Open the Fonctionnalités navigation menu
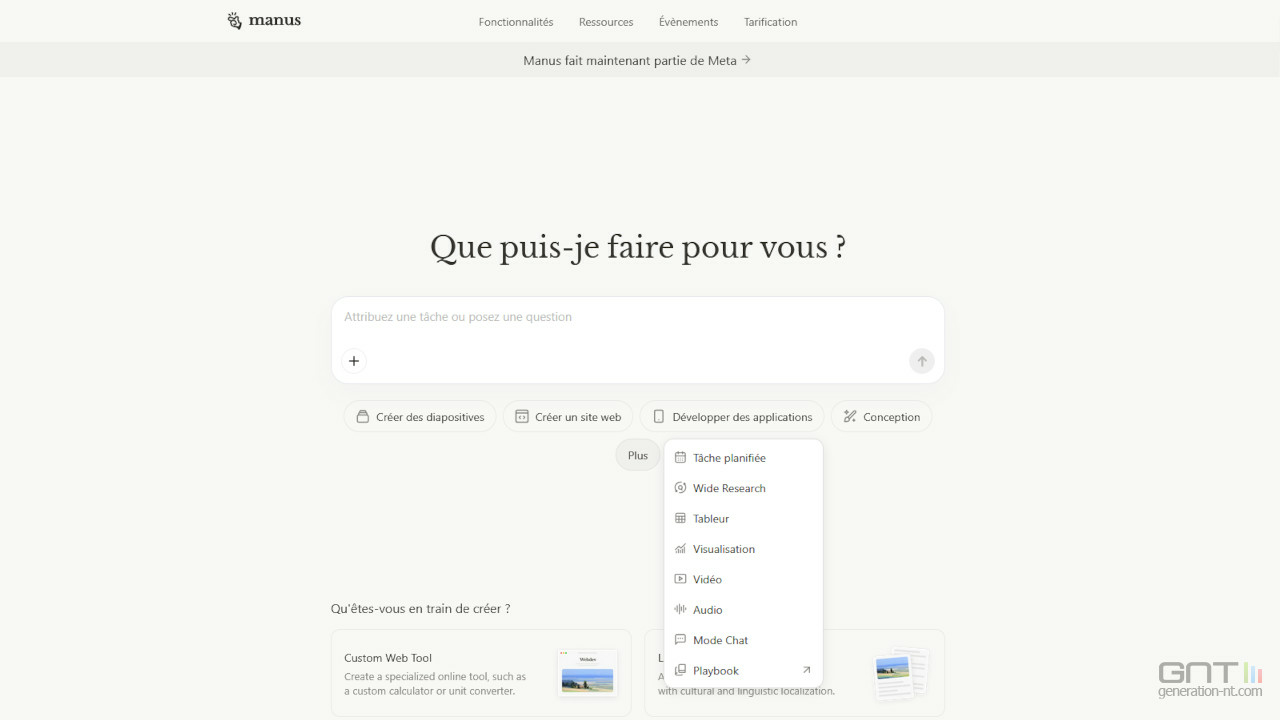Viewport: 1280px width, 720px height. (x=516, y=22)
